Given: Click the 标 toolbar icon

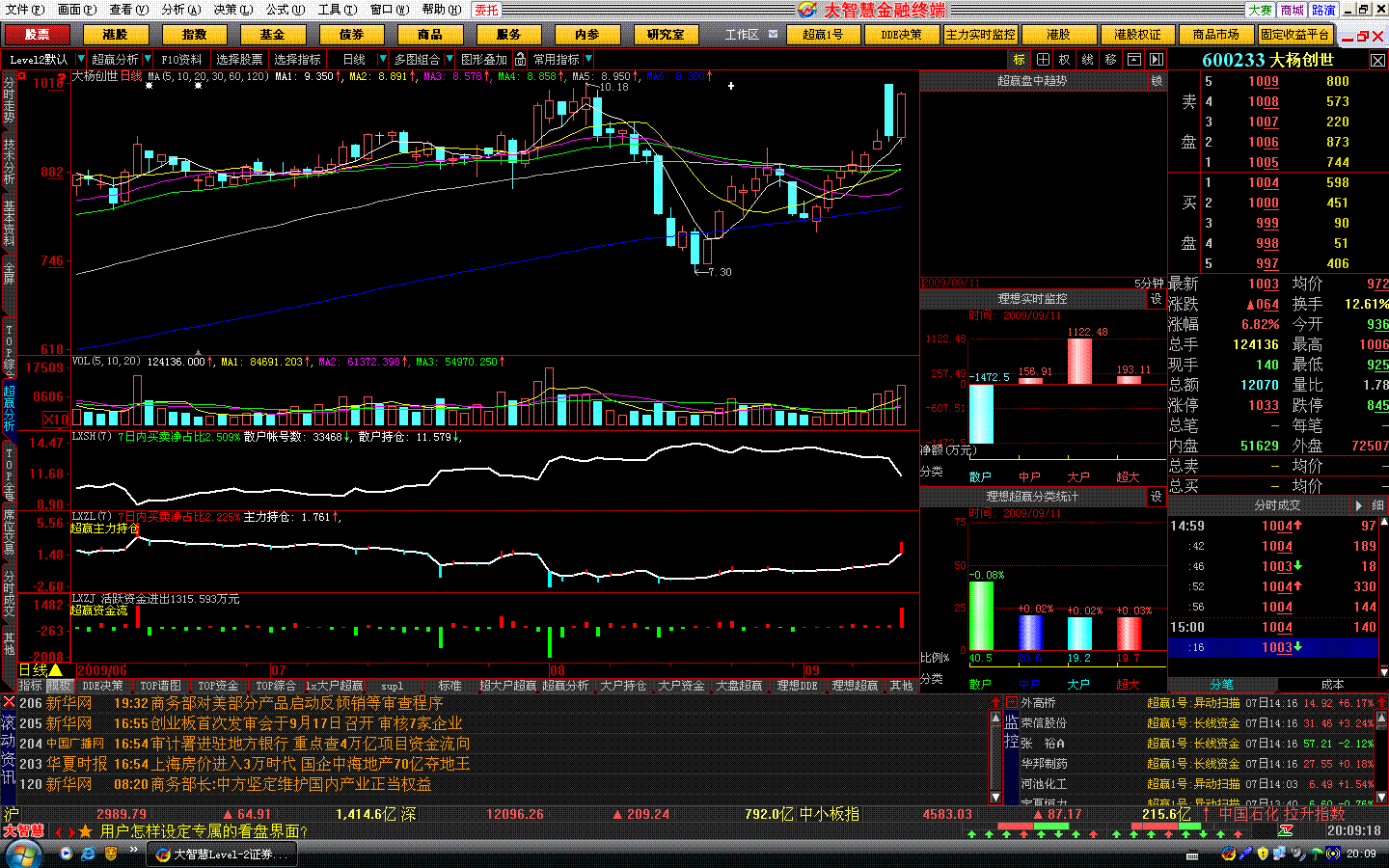Looking at the screenshot, I should [x=1019, y=60].
